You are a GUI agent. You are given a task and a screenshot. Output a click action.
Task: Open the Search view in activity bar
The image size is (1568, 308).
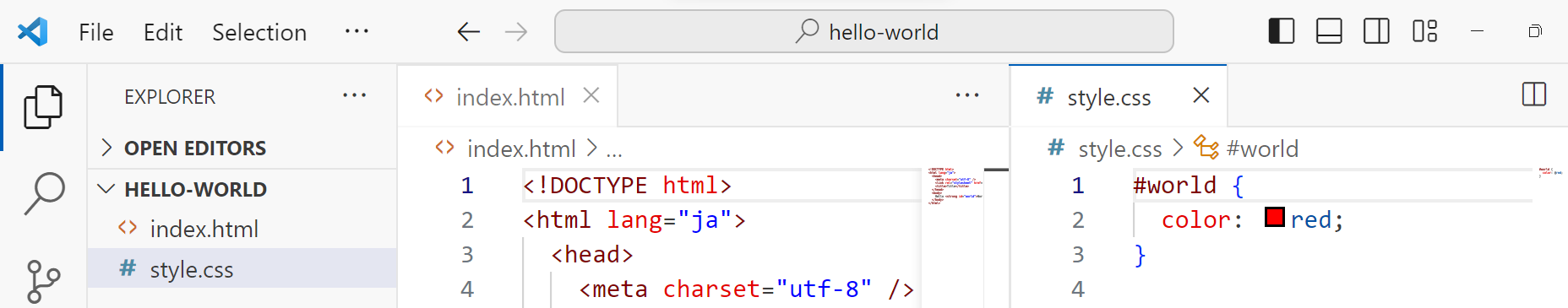click(44, 193)
